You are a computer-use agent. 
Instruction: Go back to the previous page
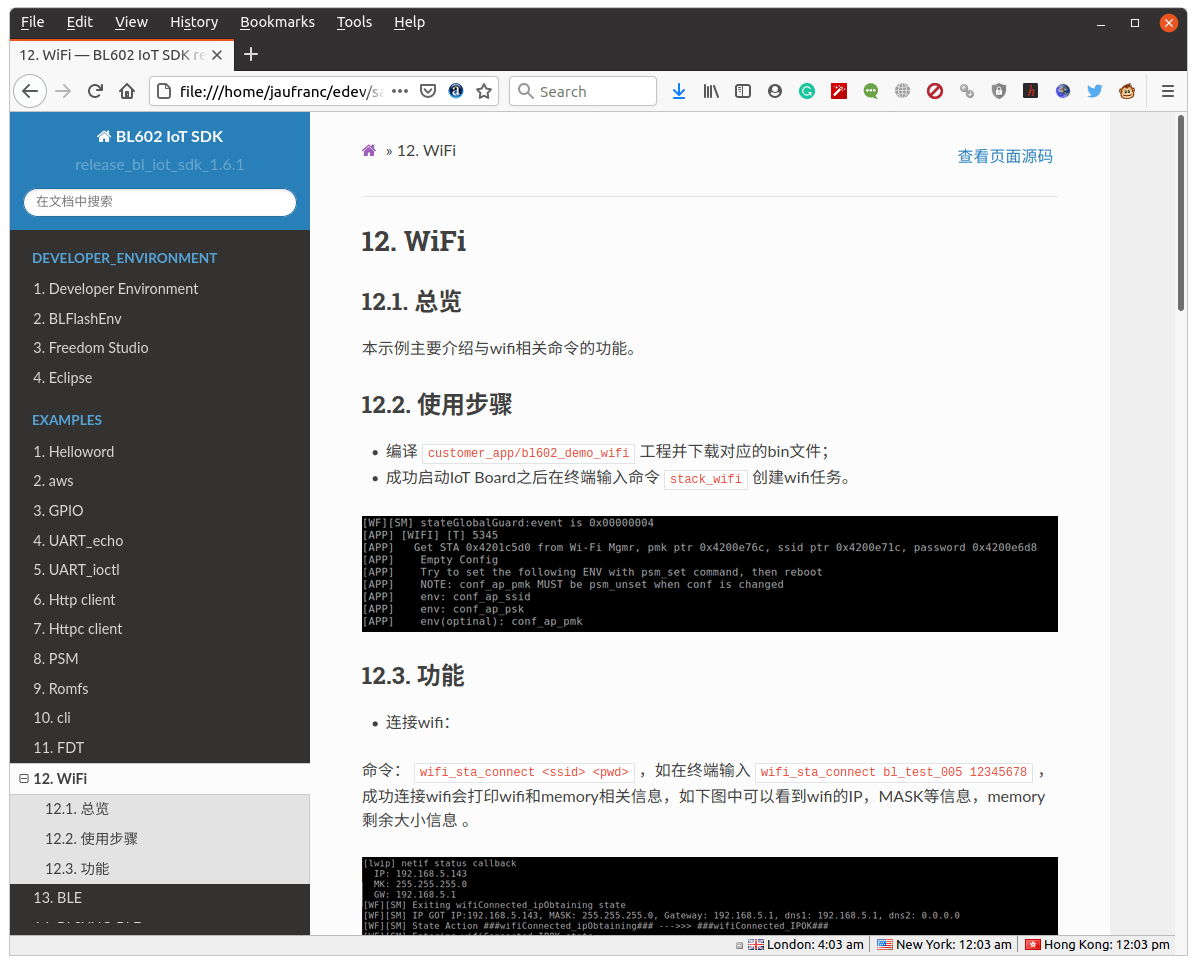pos(30,92)
